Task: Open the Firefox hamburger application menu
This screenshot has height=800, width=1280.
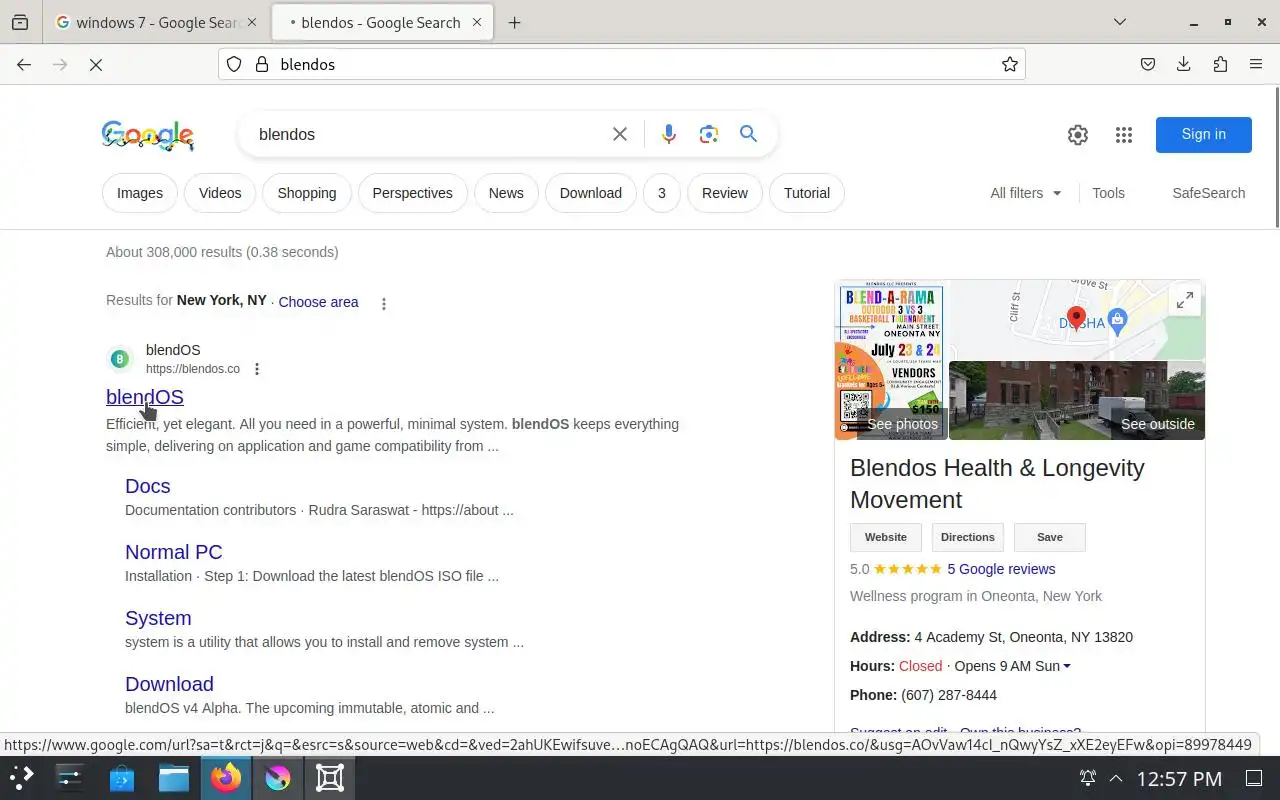Action: (x=1256, y=64)
